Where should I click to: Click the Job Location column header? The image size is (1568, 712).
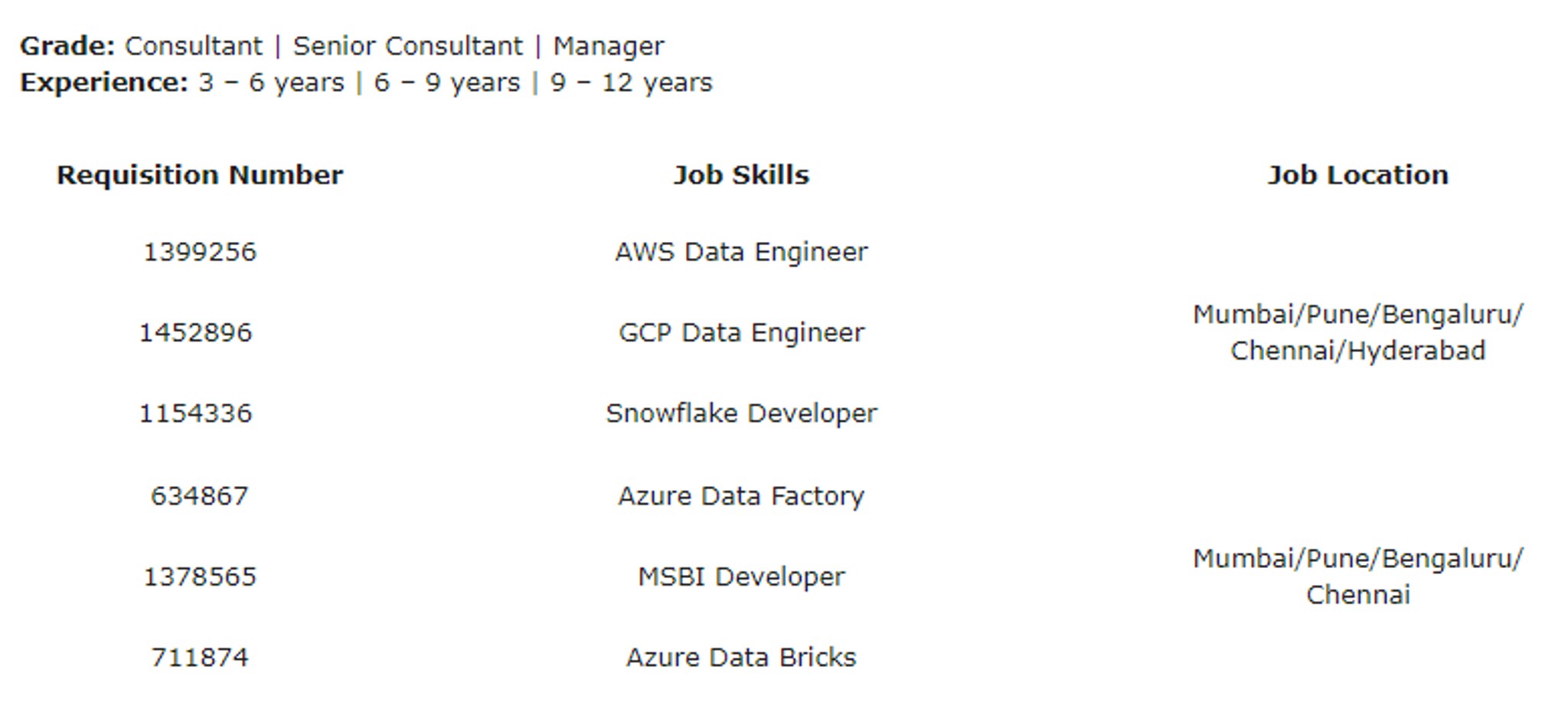[x=1357, y=175]
